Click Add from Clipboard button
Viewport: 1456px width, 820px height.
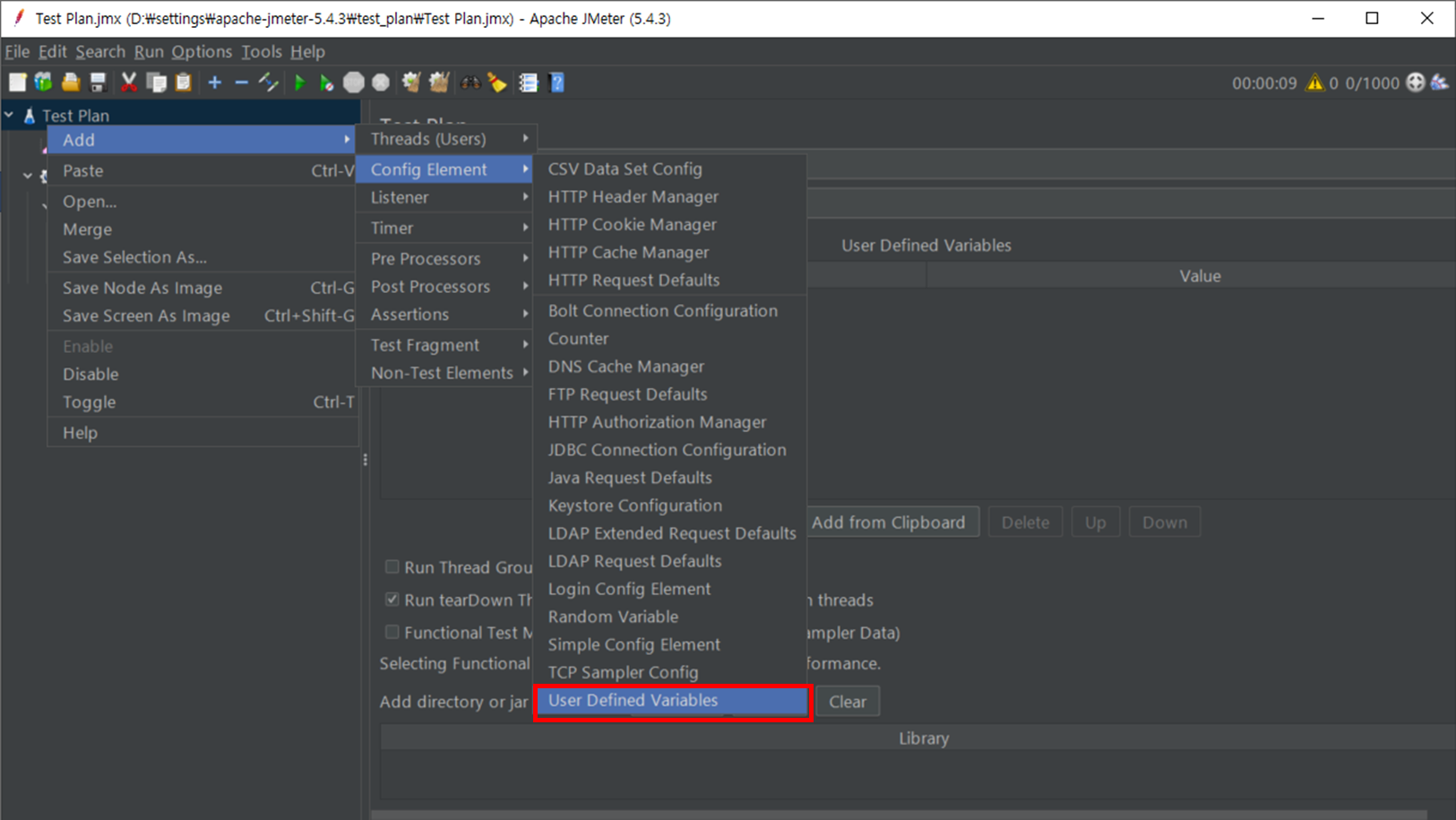tap(892, 522)
